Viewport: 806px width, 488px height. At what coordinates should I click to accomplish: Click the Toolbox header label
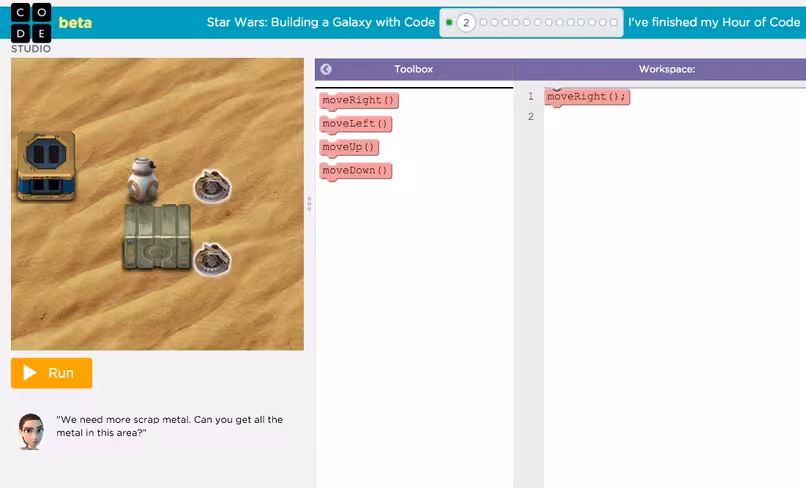[413, 69]
